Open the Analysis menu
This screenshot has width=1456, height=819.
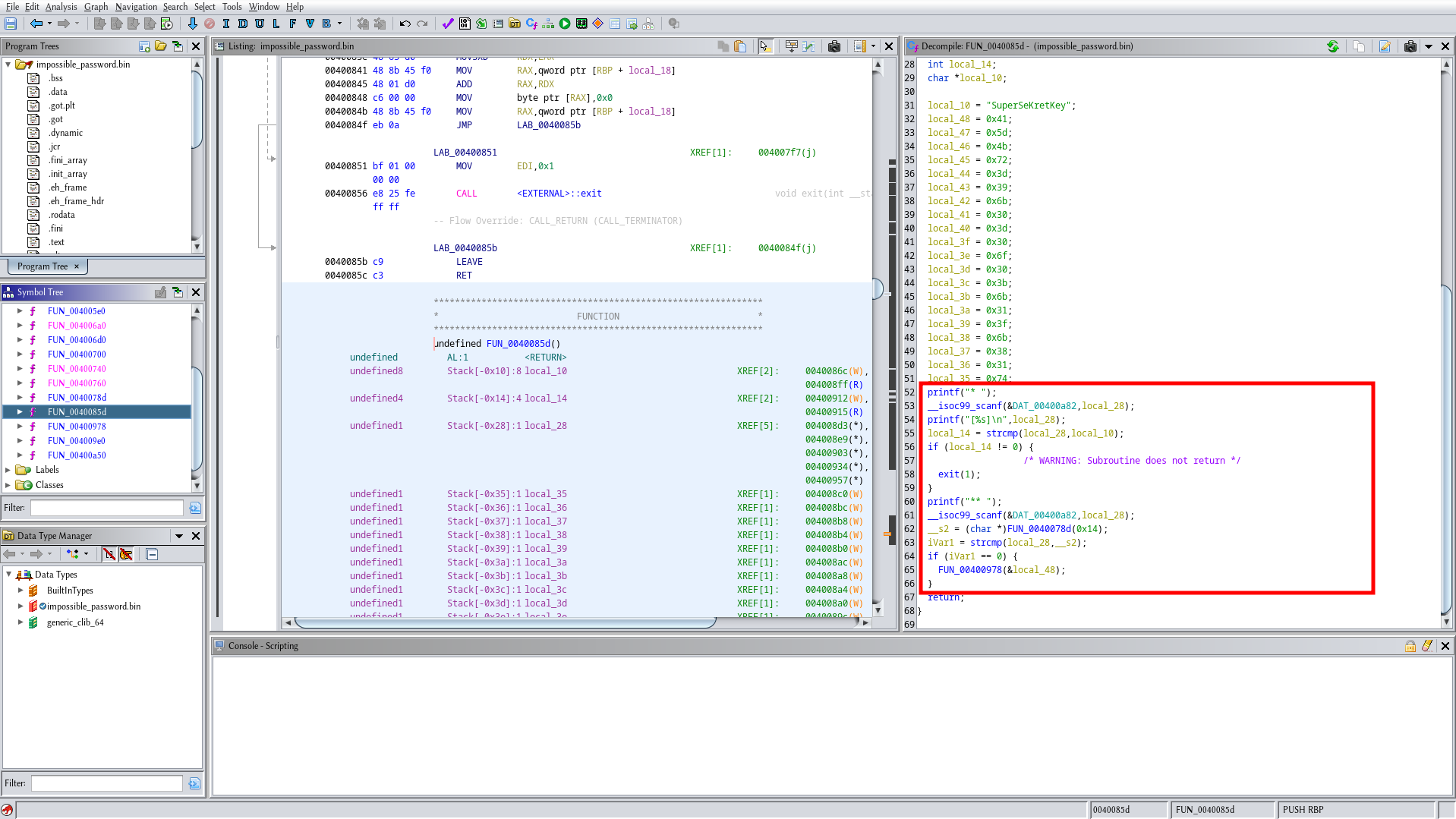coord(61,7)
